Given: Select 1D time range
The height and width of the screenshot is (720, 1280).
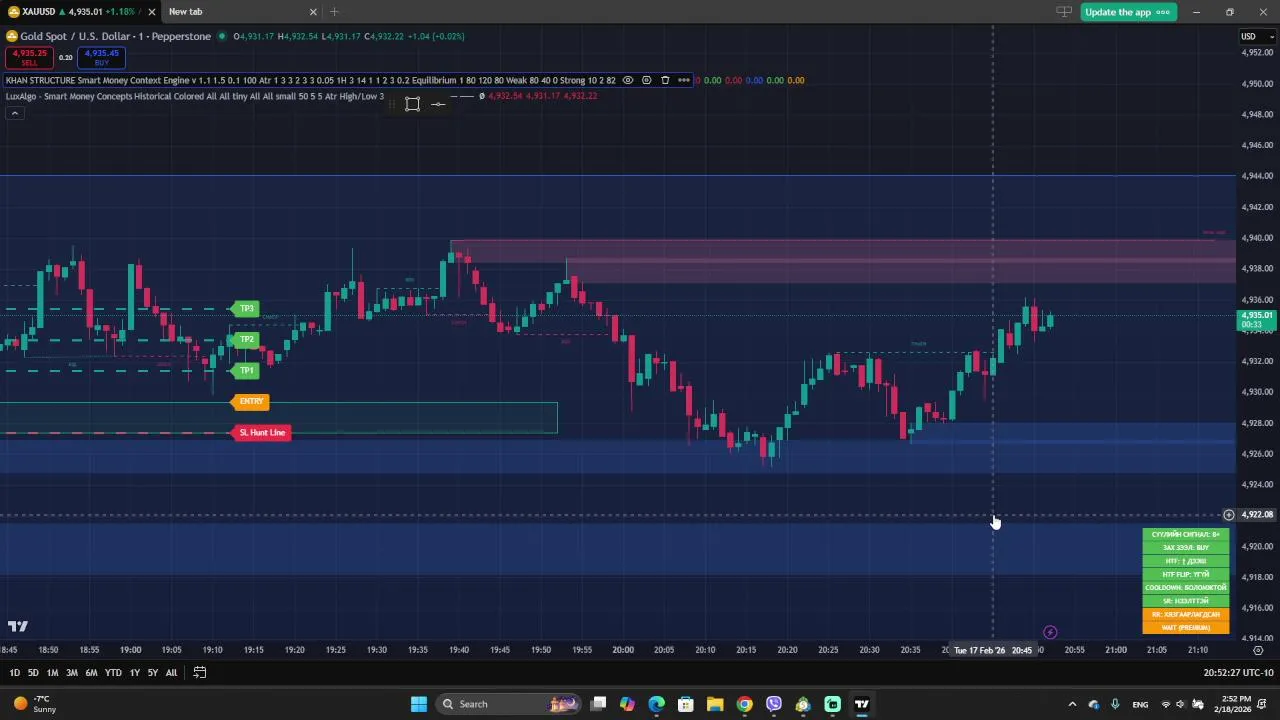Looking at the screenshot, I should 14,673.
